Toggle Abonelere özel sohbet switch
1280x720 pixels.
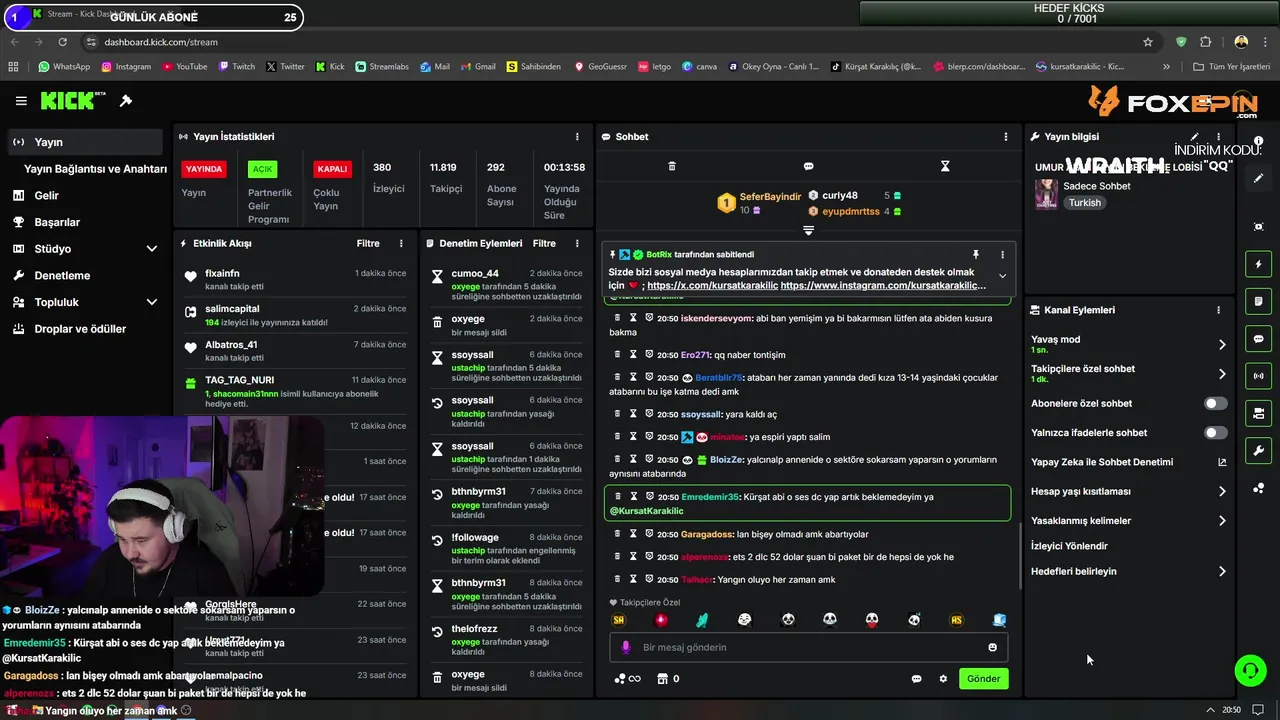(1215, 404)
